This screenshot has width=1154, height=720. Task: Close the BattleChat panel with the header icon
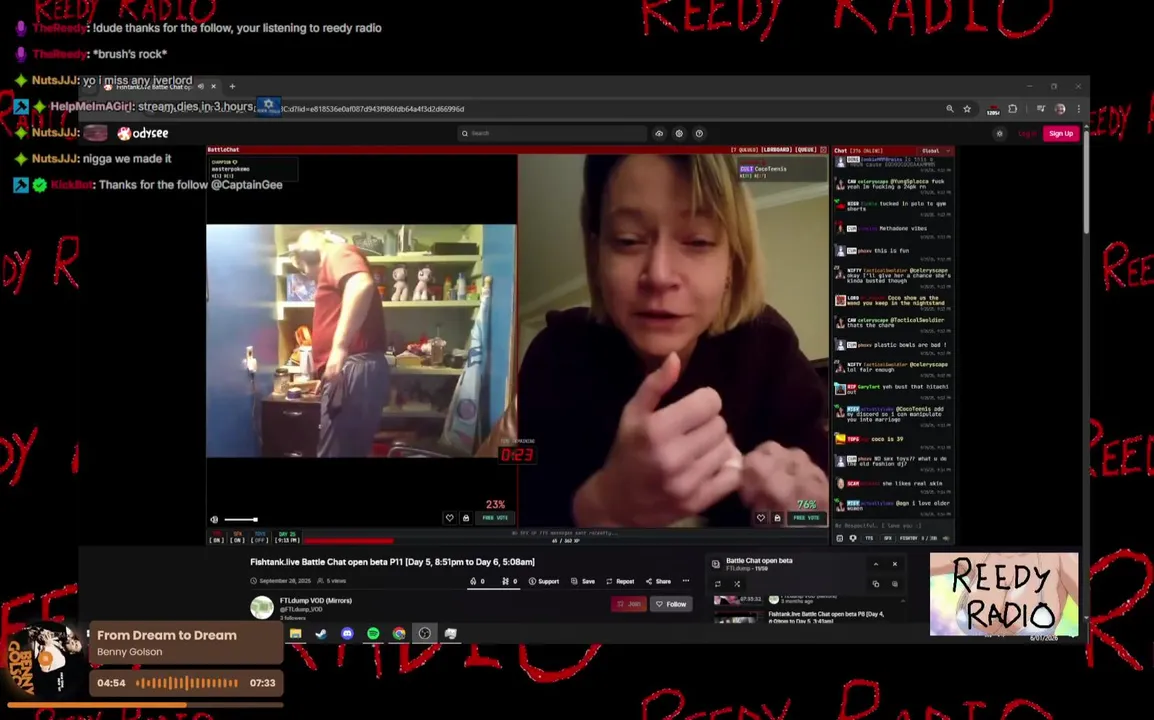click(824, 149)
